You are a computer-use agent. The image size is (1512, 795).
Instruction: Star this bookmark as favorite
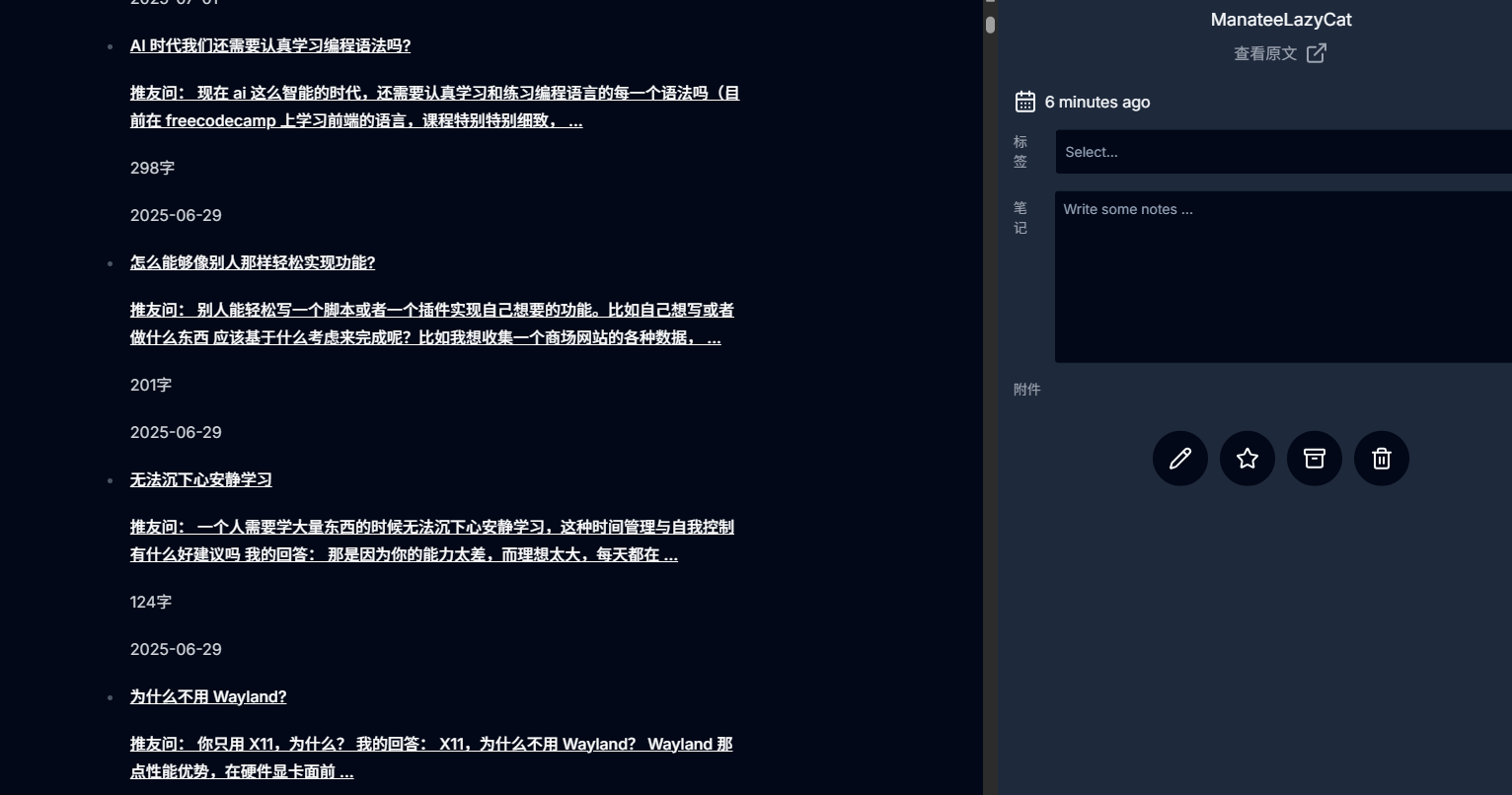(x=1247, y=459)
